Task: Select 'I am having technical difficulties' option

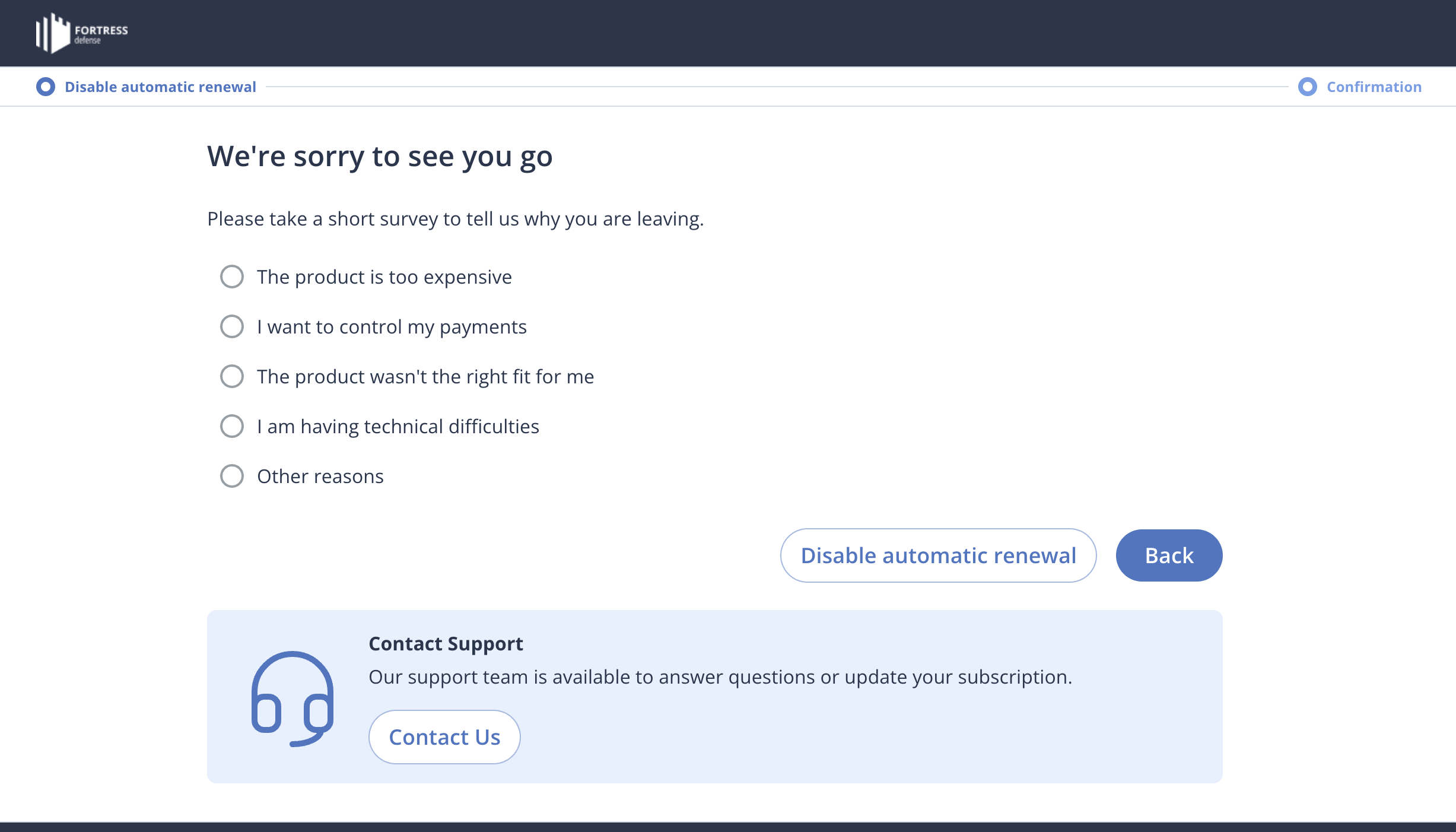Action: pos(231,426)
